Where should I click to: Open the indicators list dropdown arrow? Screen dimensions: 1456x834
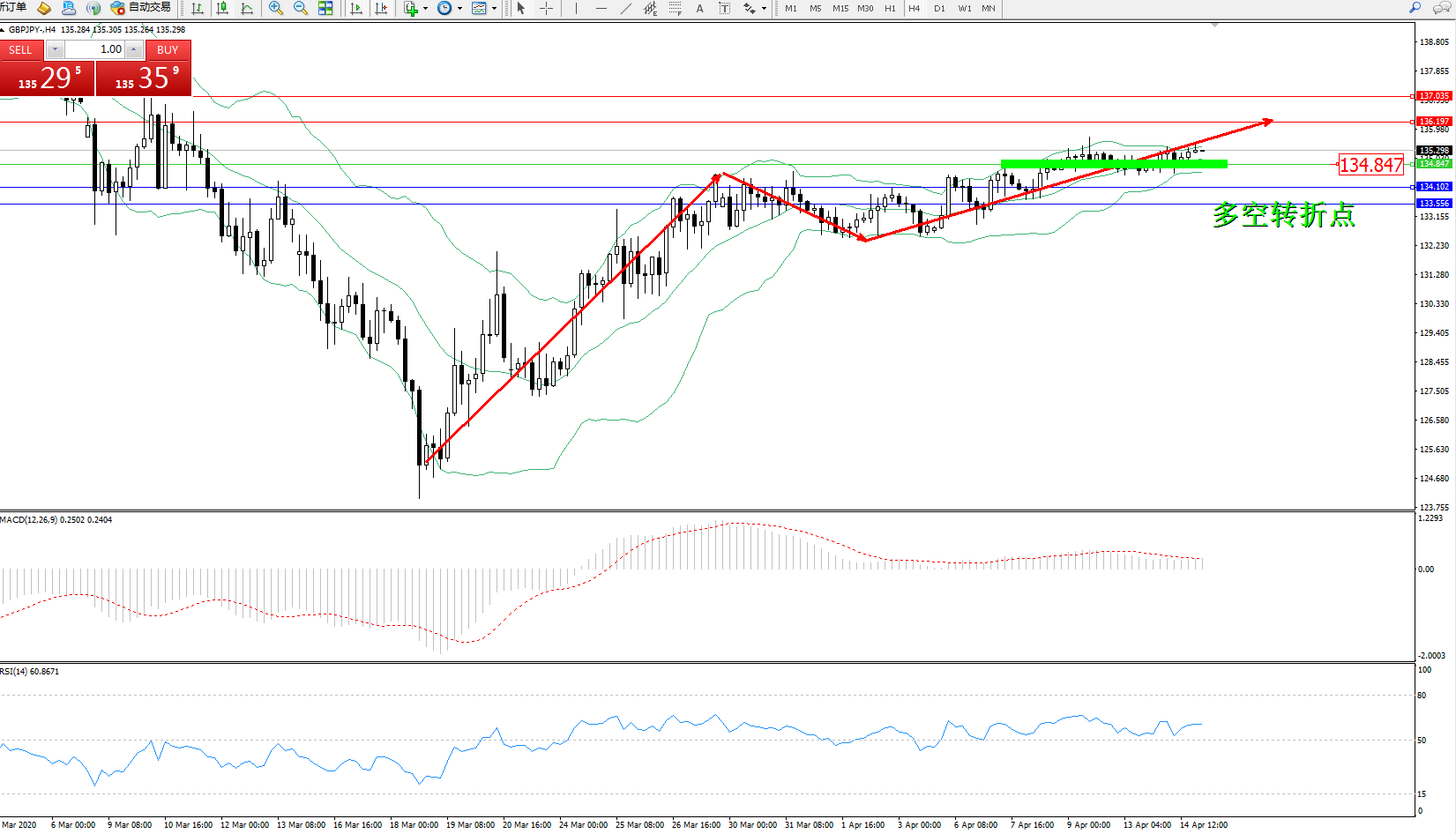[425, 8]
